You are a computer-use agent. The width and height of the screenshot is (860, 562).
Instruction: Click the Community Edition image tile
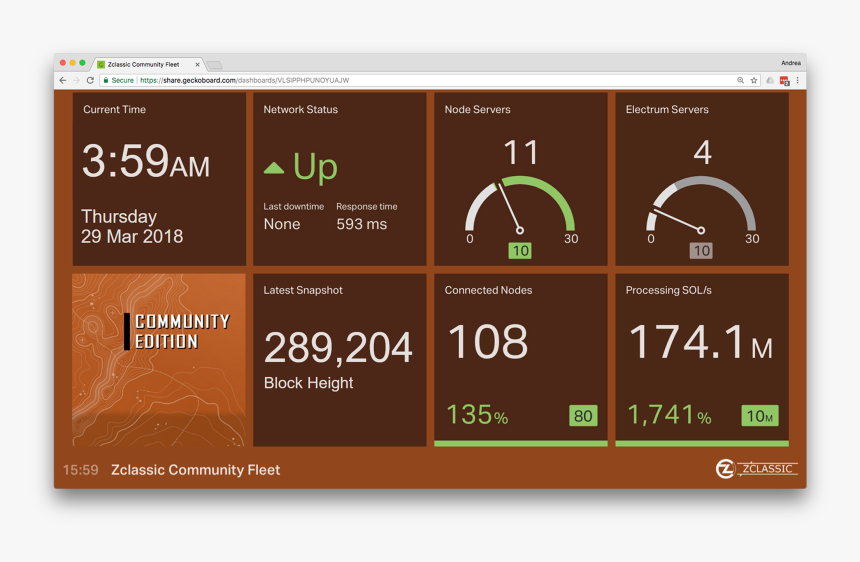pyautogui.click(x=159, y=360)
